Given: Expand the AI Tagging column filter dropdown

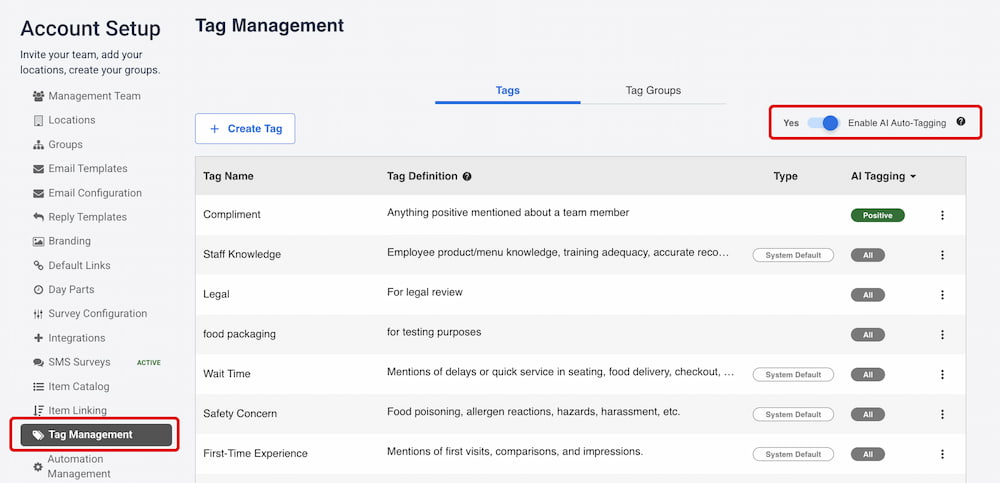Looking at the screenshot, I should (x=913, y=177).
